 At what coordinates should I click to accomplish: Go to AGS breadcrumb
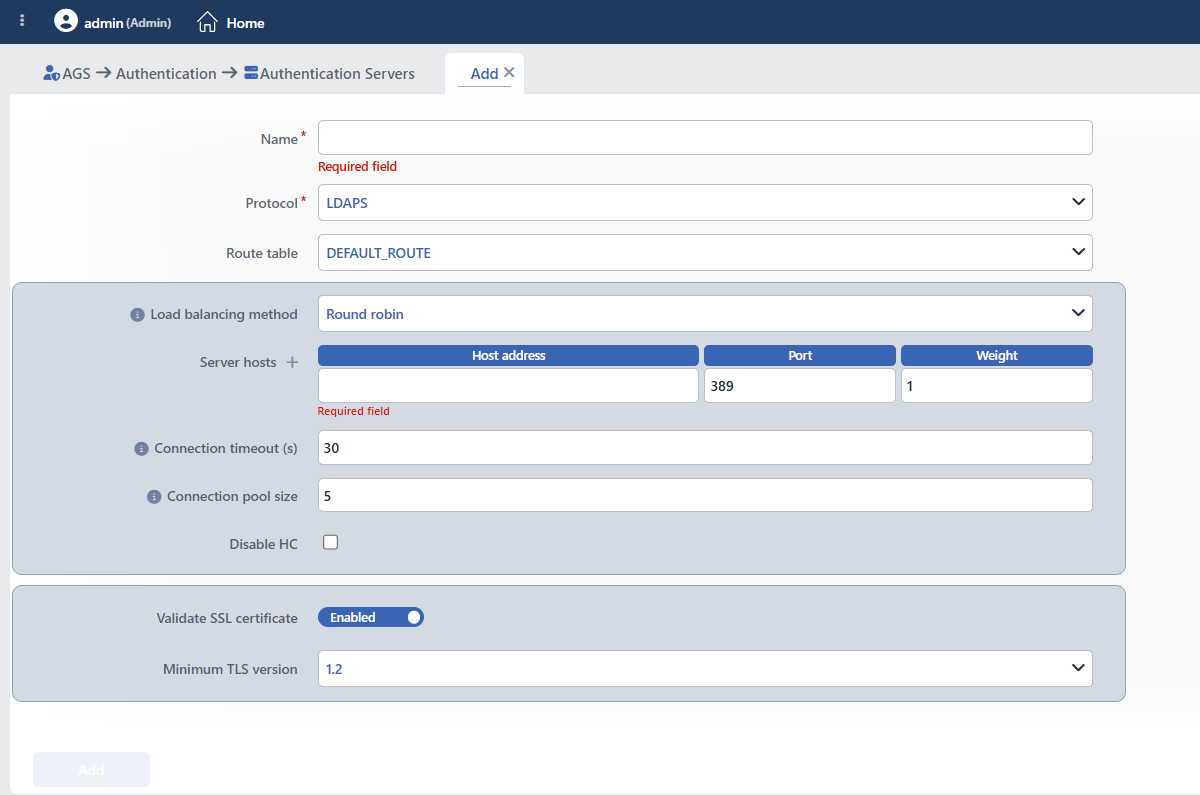coord(76,73)
